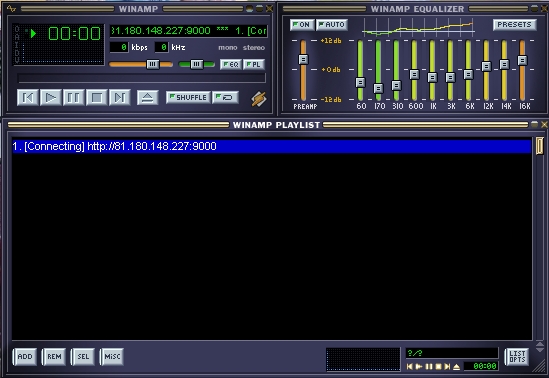Open the playlist ADD menu
Image resolution: width=549 pixels, height=378 pixels.
click(x=25, y=357)
